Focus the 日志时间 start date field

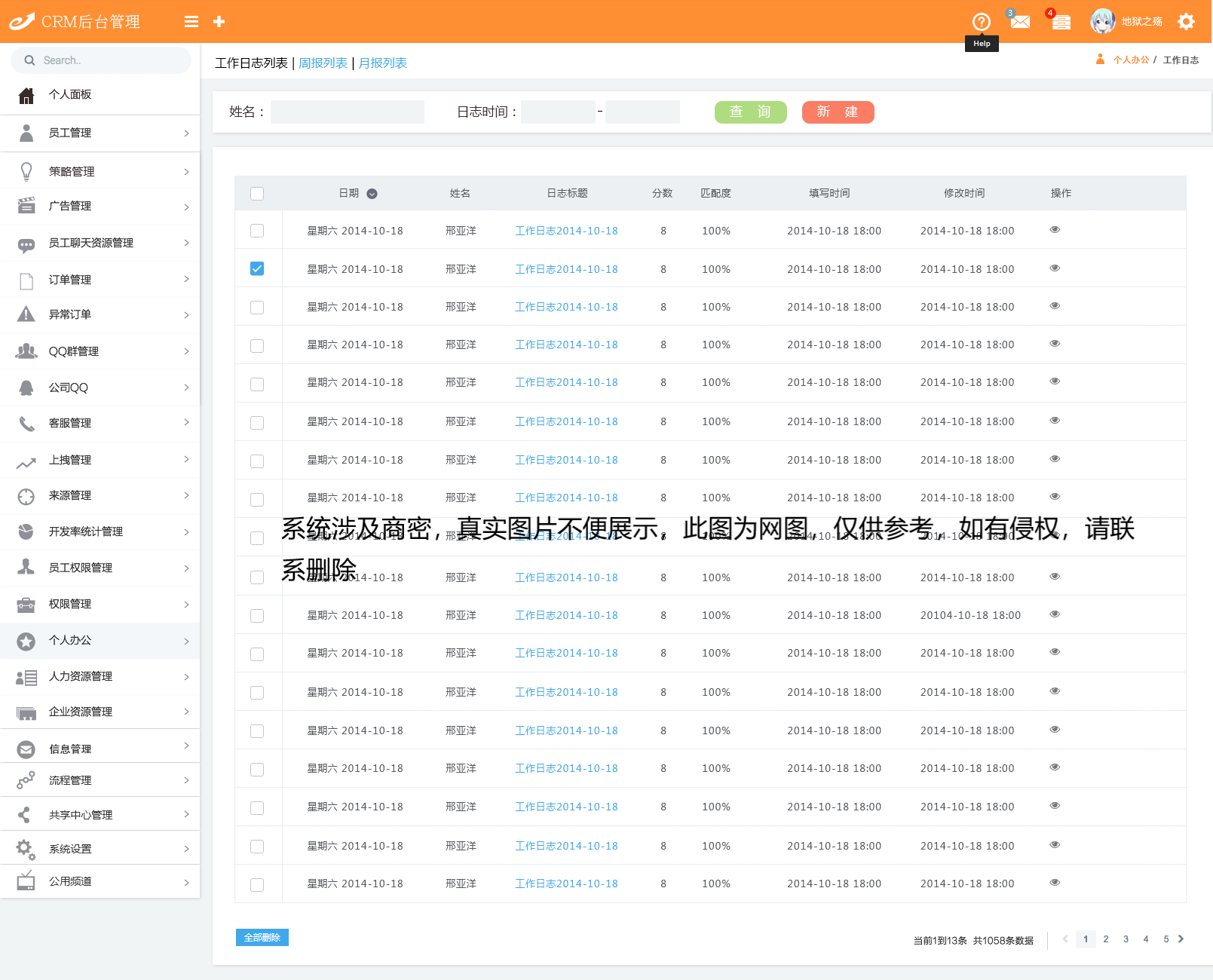click(558, 112)
